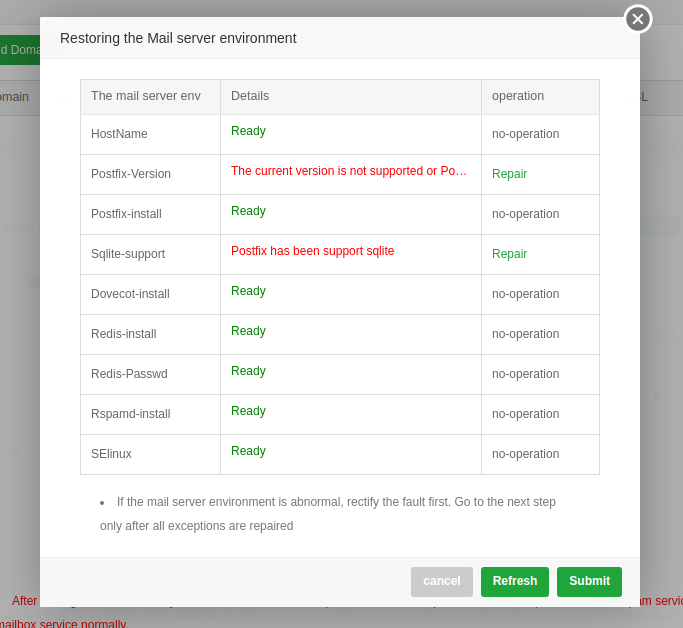
Task: Click the Dovecot-install row label
Action: pyautogui.click(x=130, y=294)
